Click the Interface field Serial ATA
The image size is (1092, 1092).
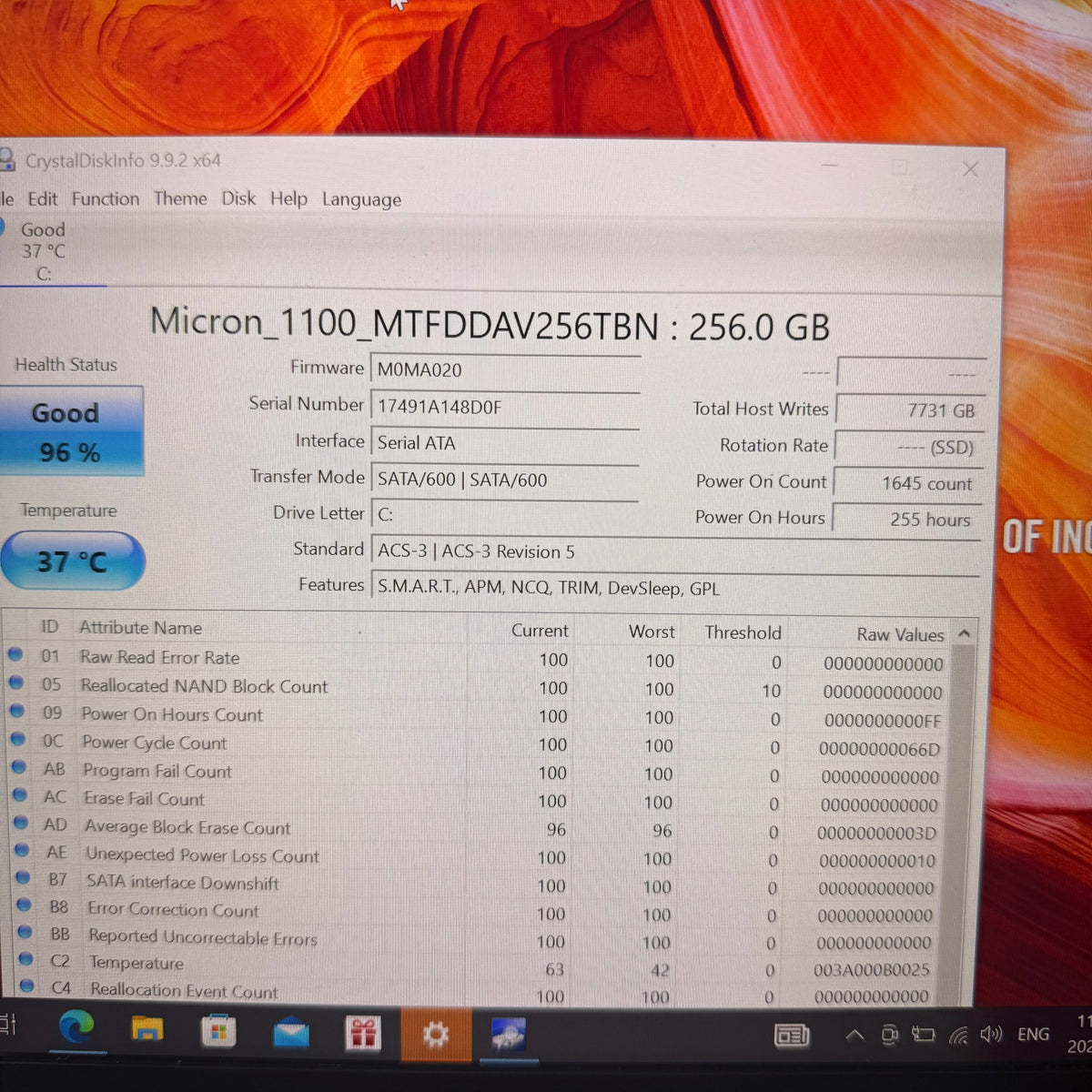click(505, 443)
